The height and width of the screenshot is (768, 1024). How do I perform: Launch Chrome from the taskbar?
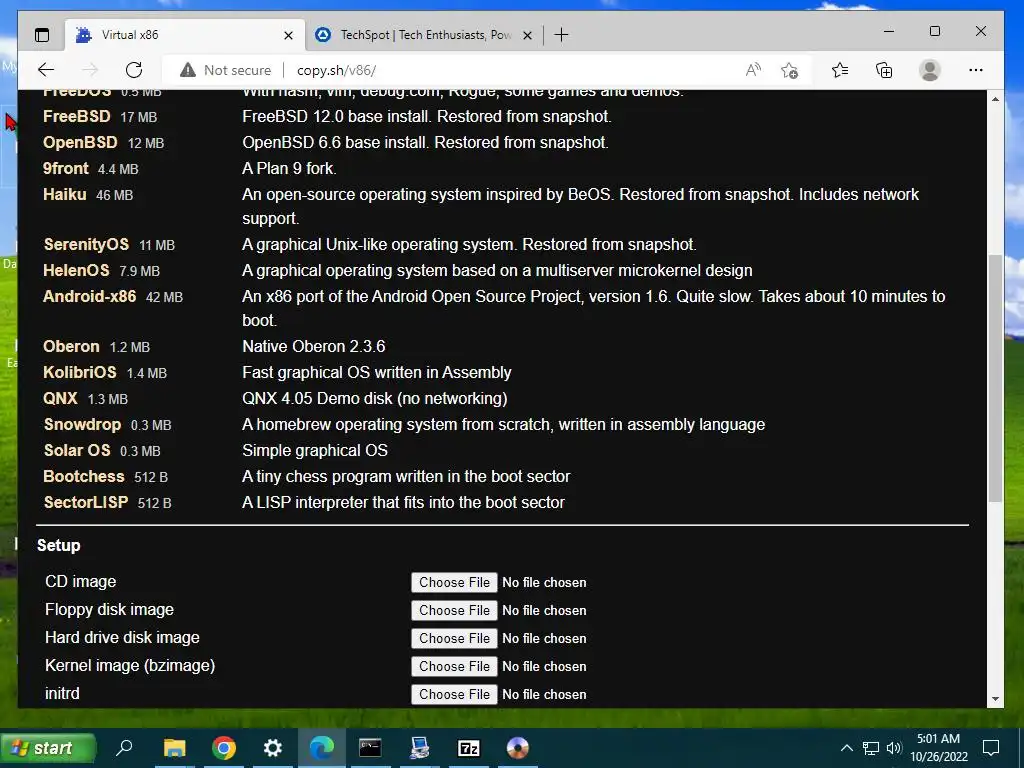coord(223,748)
